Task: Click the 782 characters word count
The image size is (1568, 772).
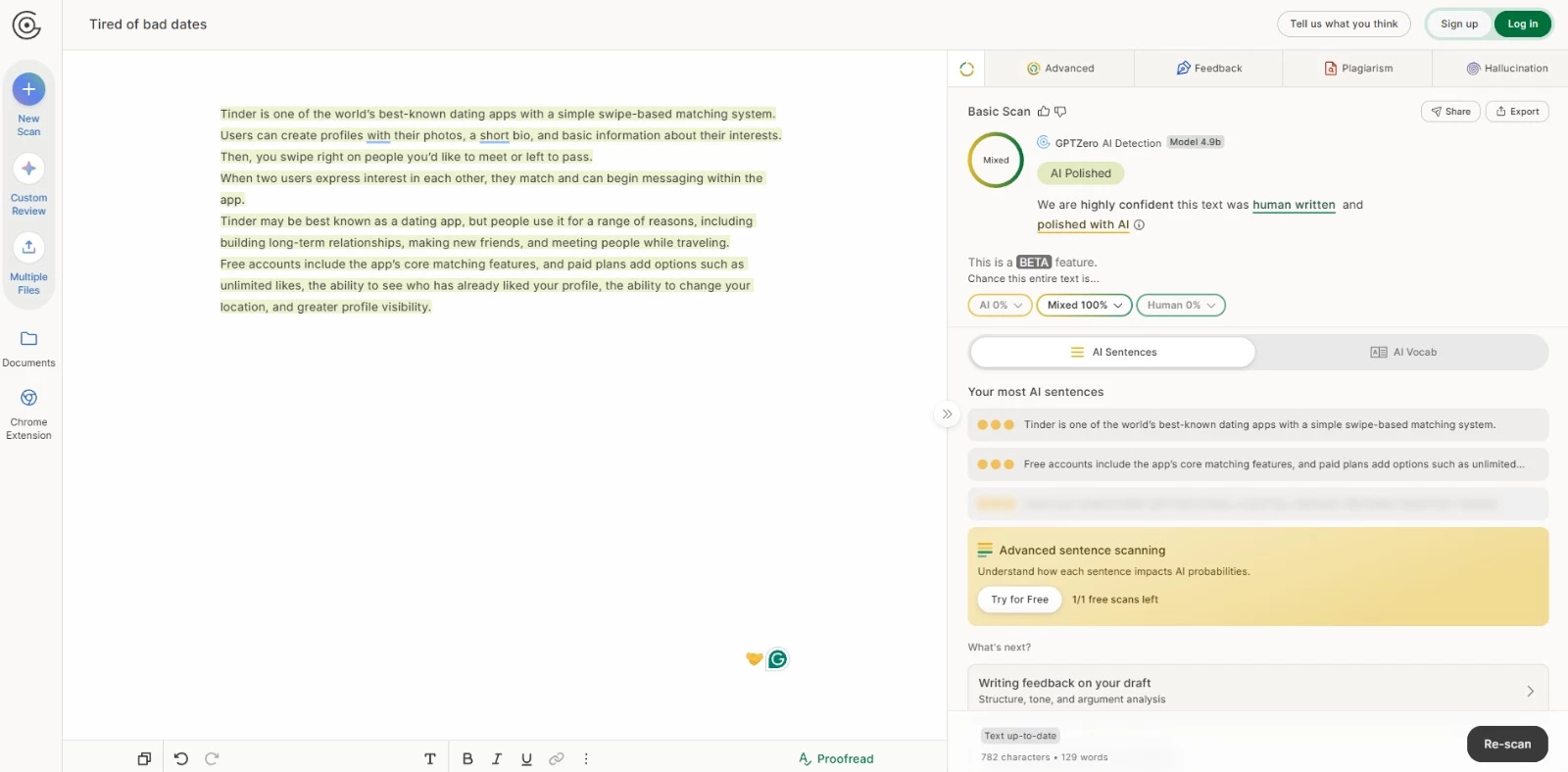Action: coord(1045,757)
